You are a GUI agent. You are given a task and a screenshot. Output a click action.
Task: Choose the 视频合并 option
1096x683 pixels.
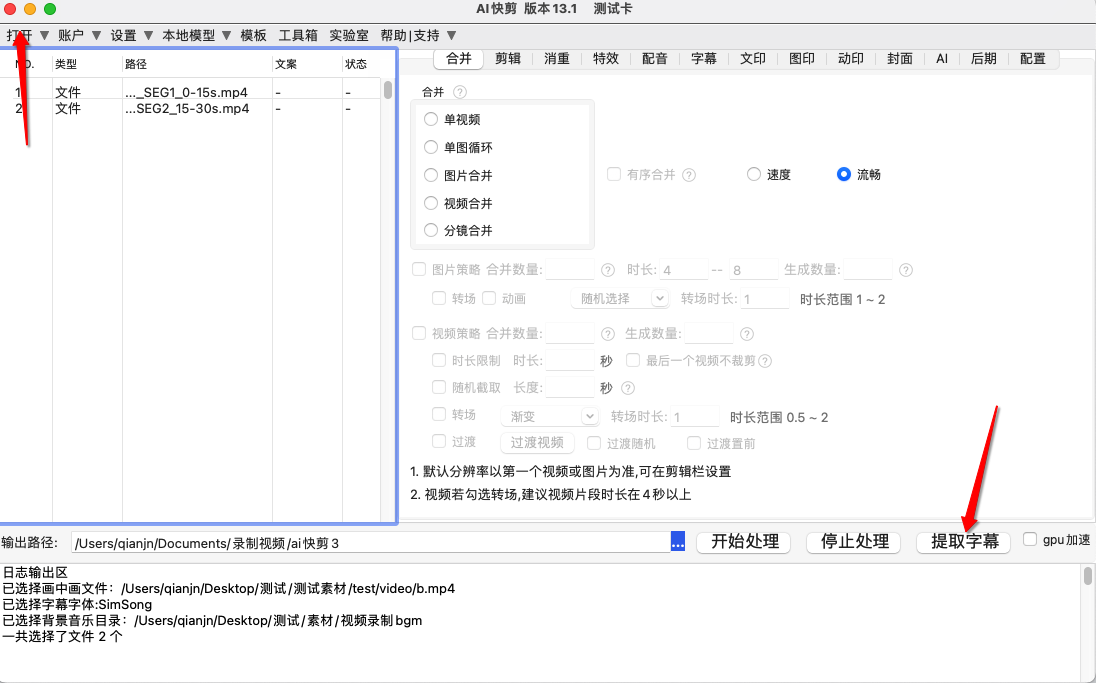coord(431,203)
